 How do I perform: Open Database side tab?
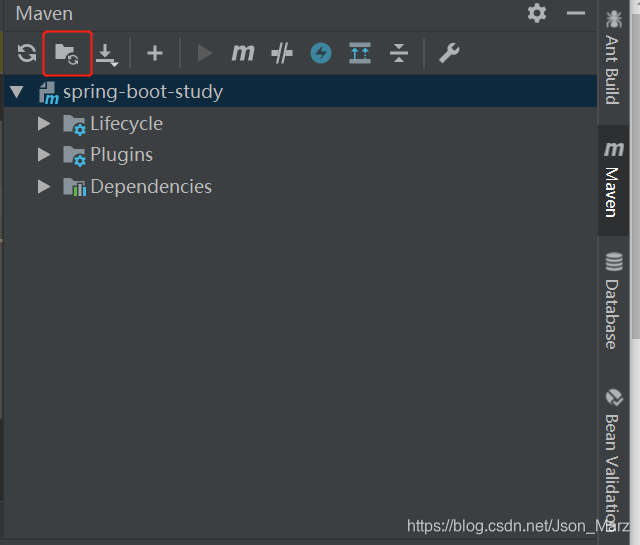click(613, 300)
